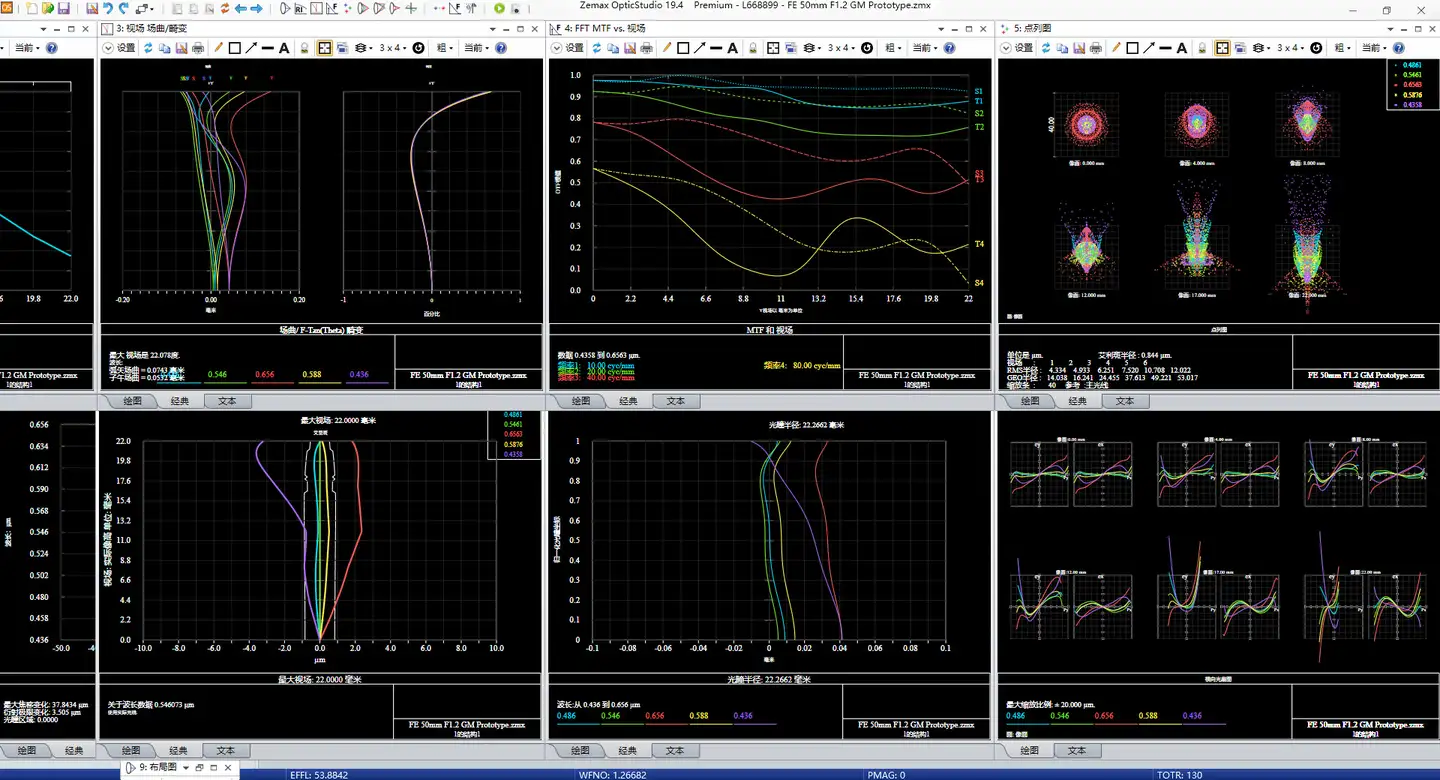Select the text 'A' annotation tool in FFT MTF window
Screen dimensions: 1440x780
coord(732,48)
